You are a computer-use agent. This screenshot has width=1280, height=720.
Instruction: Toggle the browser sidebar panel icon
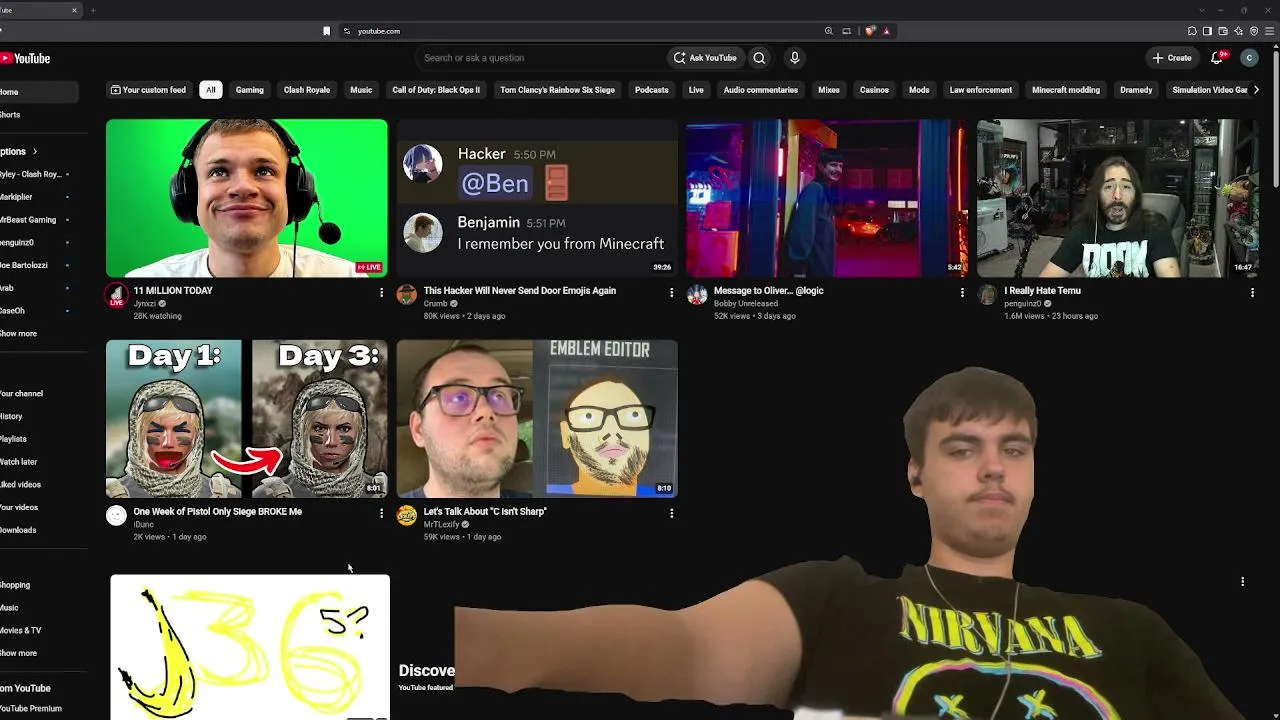(x=1207, y=31)
